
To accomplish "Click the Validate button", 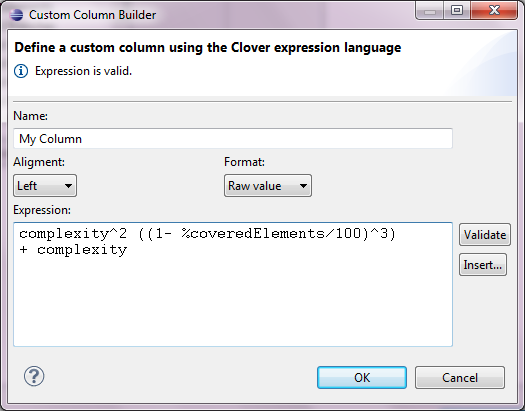I will click(x=485, y=235).
